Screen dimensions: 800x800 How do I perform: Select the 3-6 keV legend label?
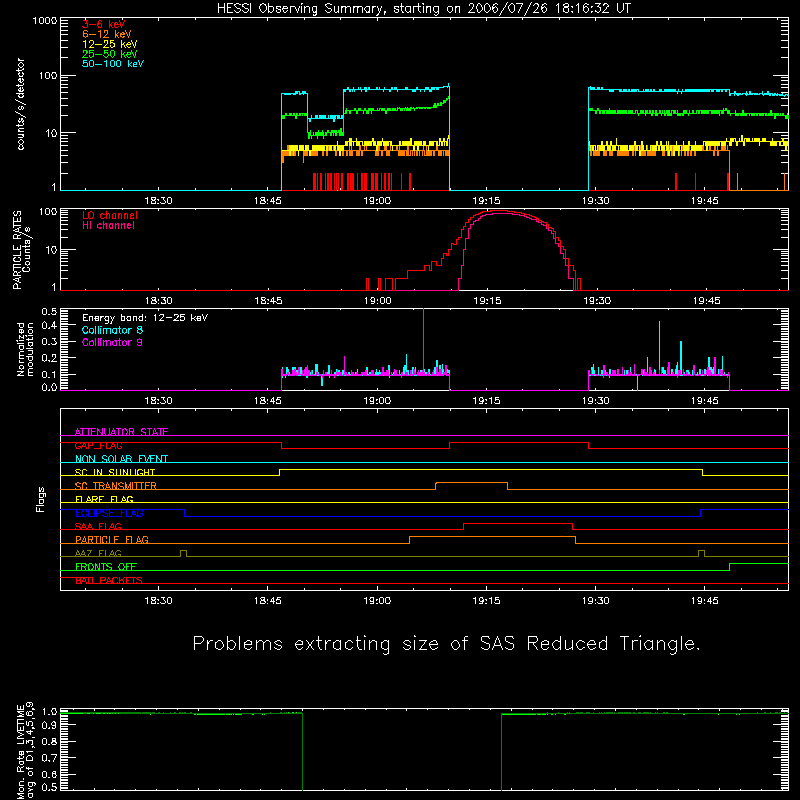(x=104, y=24)
